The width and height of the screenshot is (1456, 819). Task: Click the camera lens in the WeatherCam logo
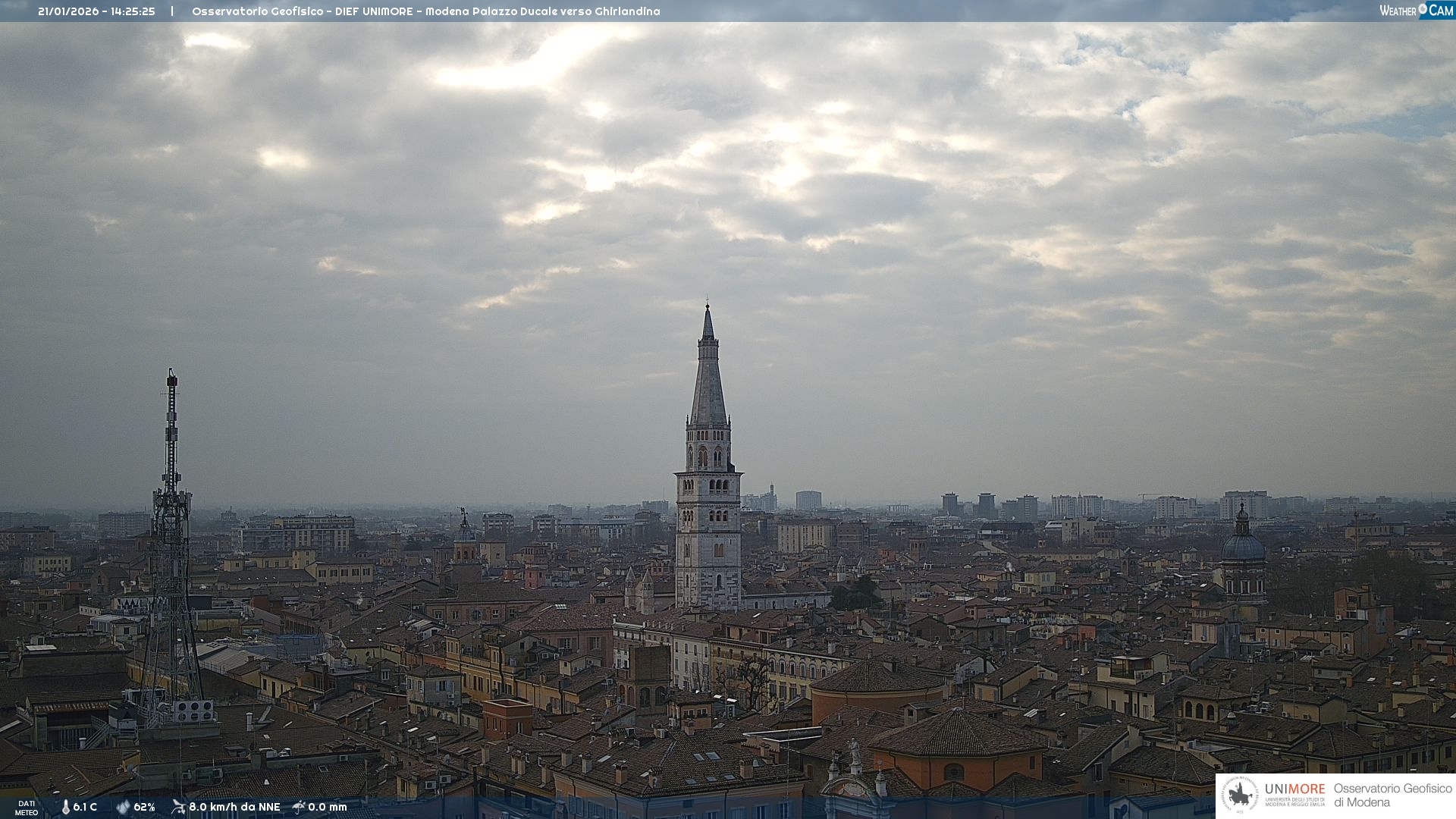[x=1423, y=9]
